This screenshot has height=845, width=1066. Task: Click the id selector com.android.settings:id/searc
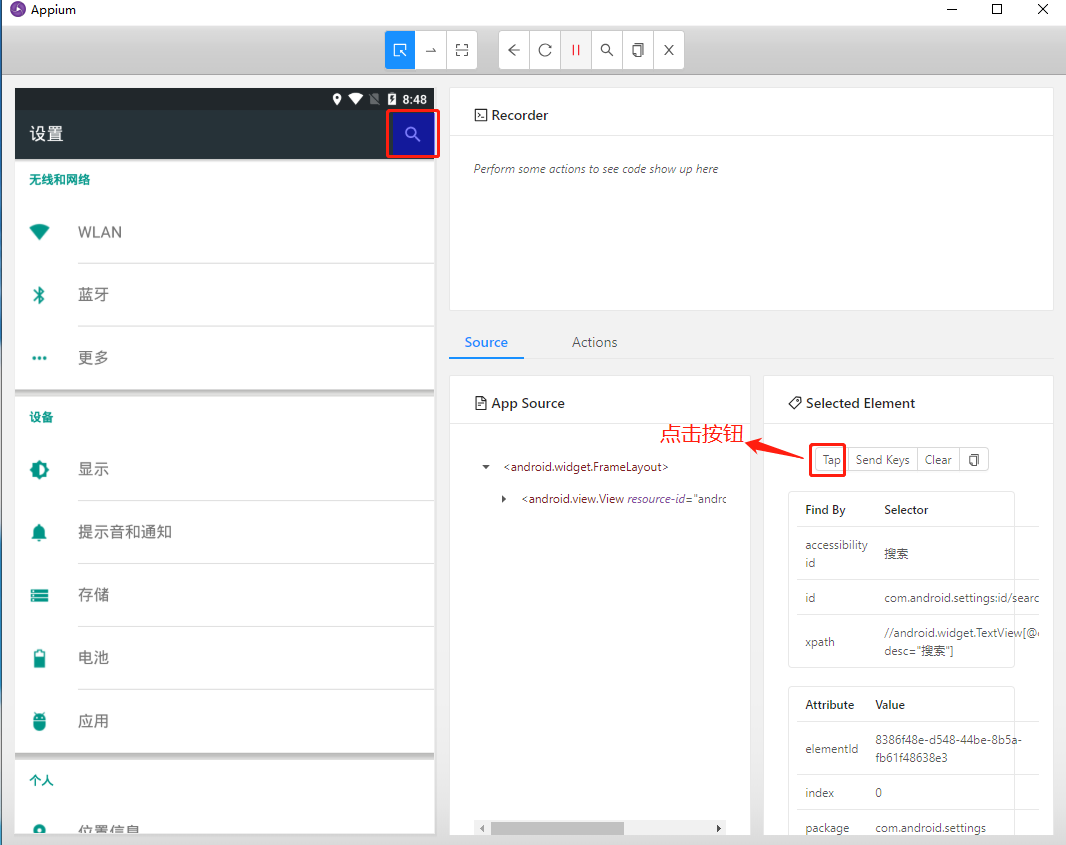pos(961,598)
